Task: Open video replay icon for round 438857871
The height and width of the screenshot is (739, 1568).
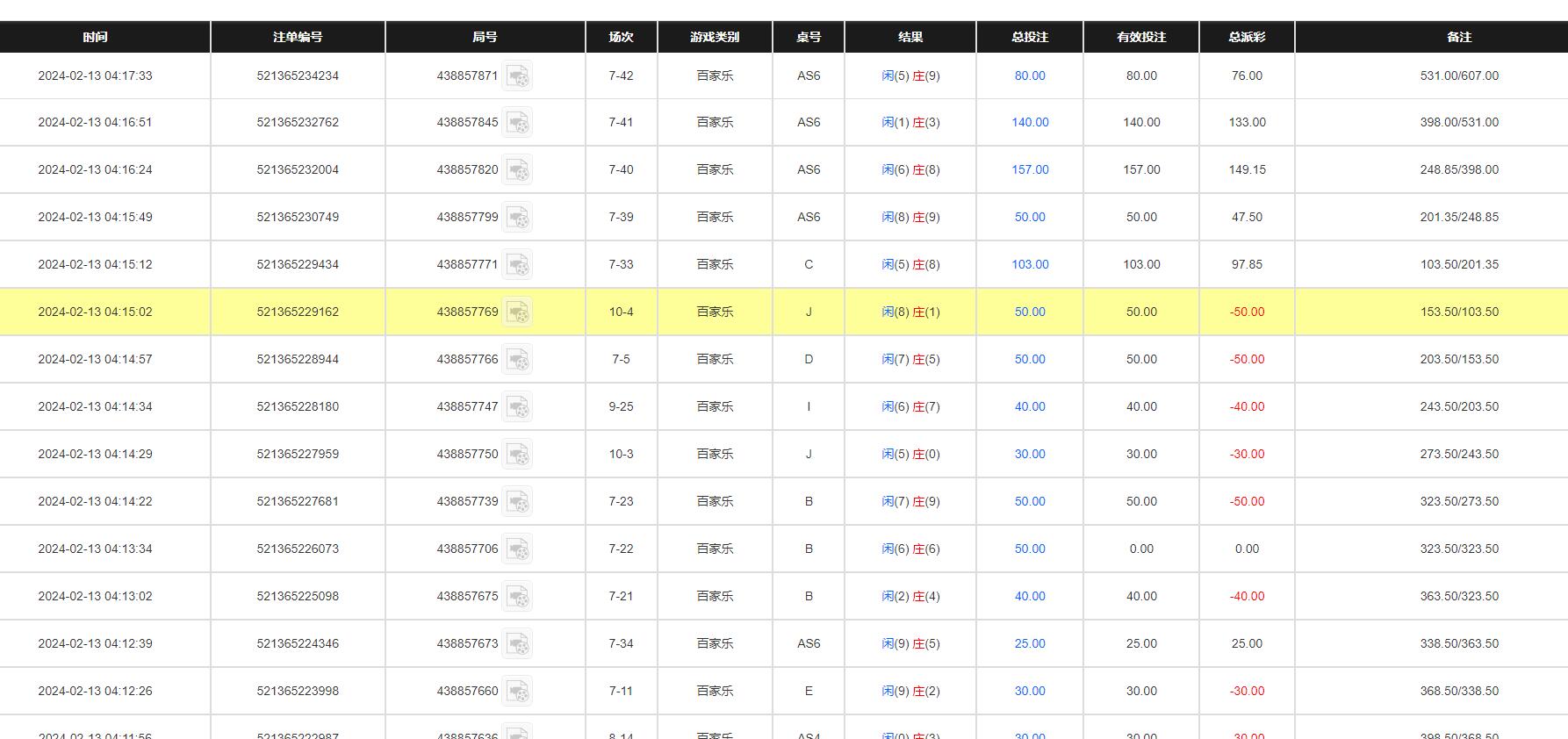Action: pos(517,75)
